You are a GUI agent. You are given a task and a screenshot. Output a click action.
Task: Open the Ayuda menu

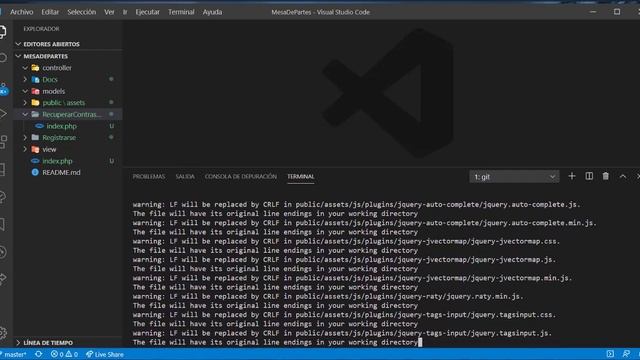click(212, 12)
